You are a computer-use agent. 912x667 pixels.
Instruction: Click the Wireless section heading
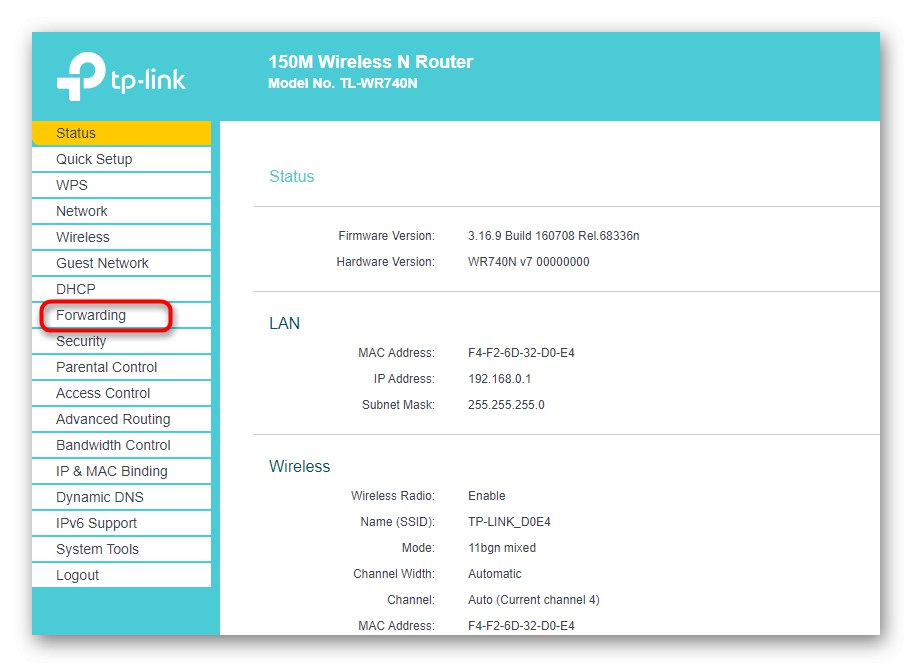pyautogui.click(x=299, y=466)
